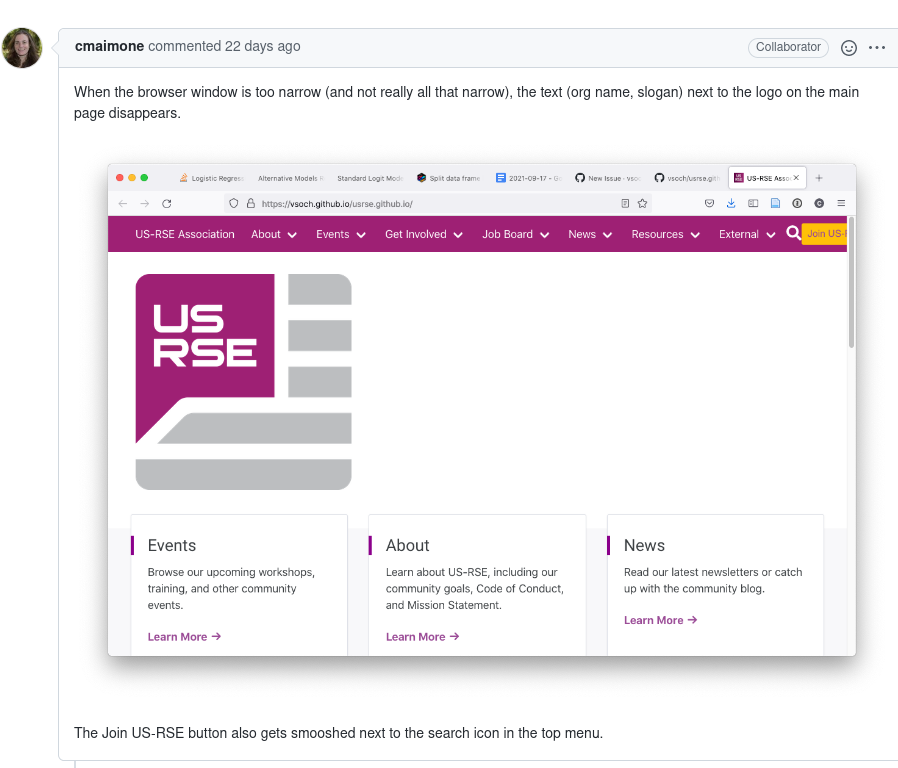Click Learn More under the About card
The height and width of the screenshot is (768, 898).
(423, 636)
